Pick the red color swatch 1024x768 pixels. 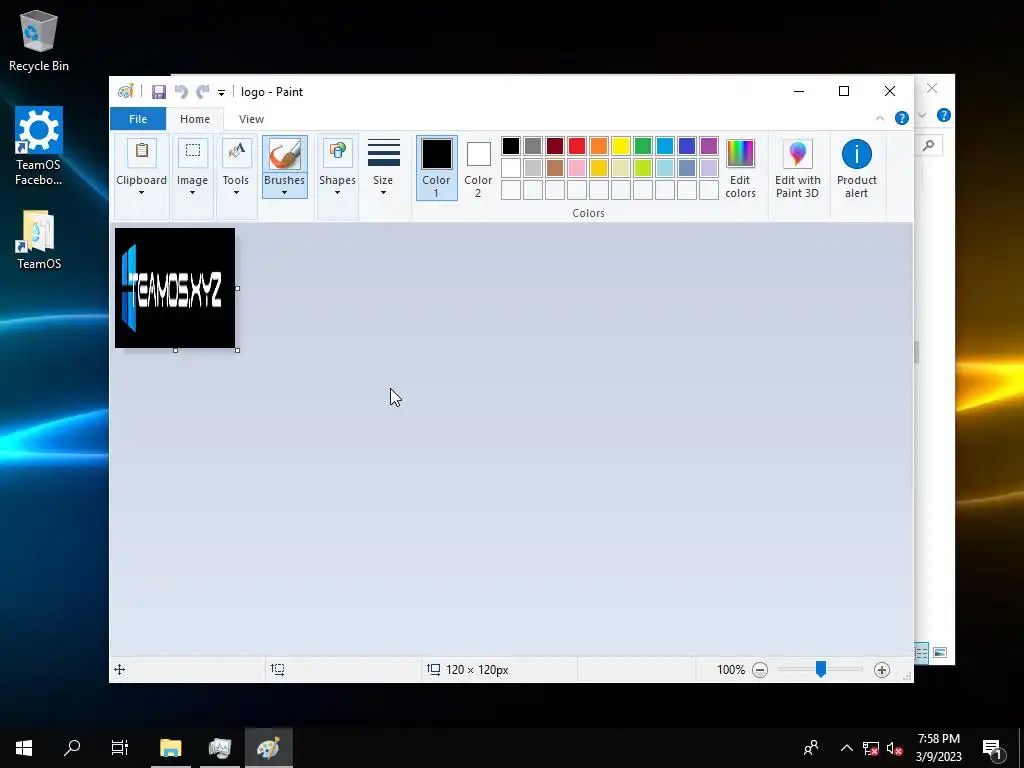click(x=577, y=146)
